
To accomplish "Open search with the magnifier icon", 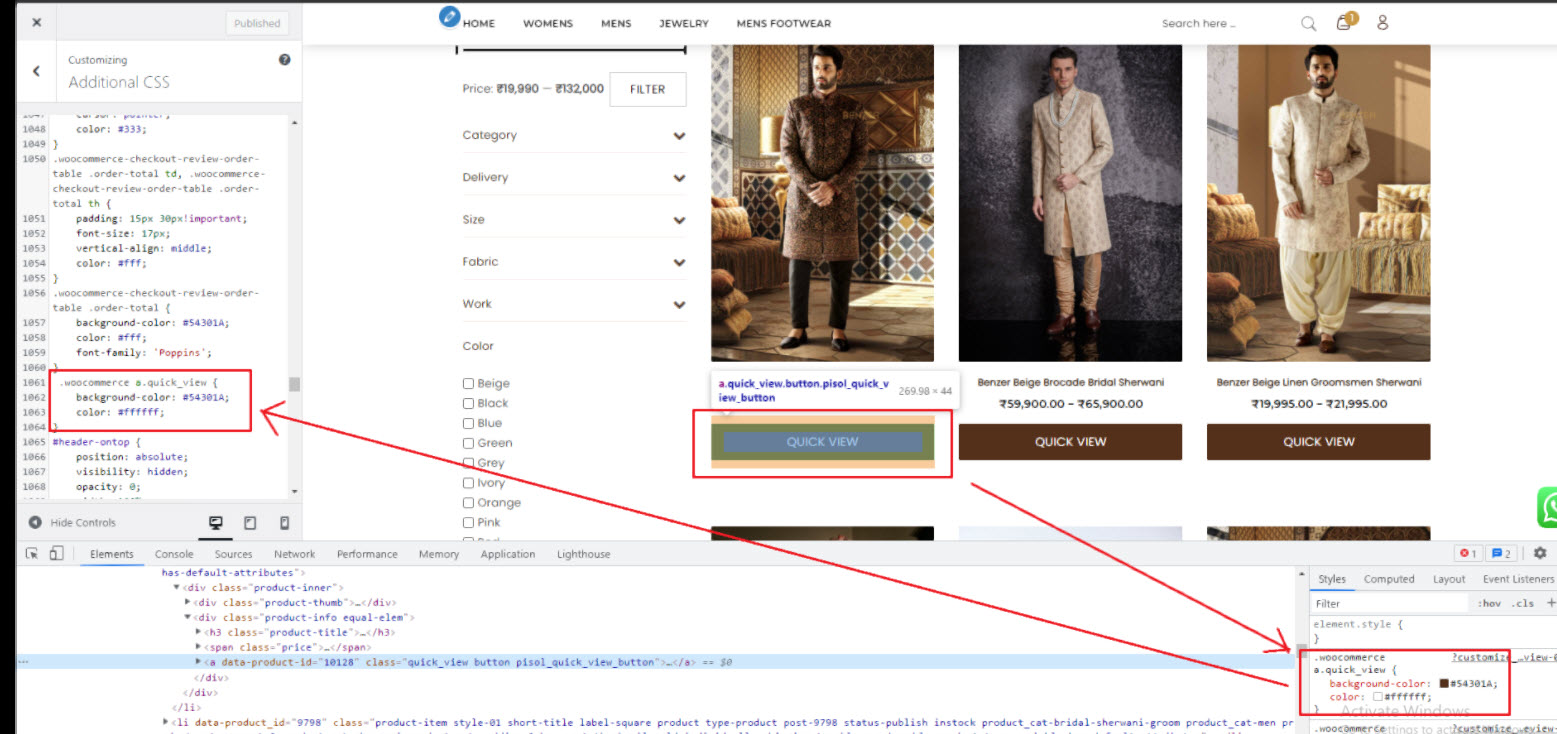I will pos(1308,23).
